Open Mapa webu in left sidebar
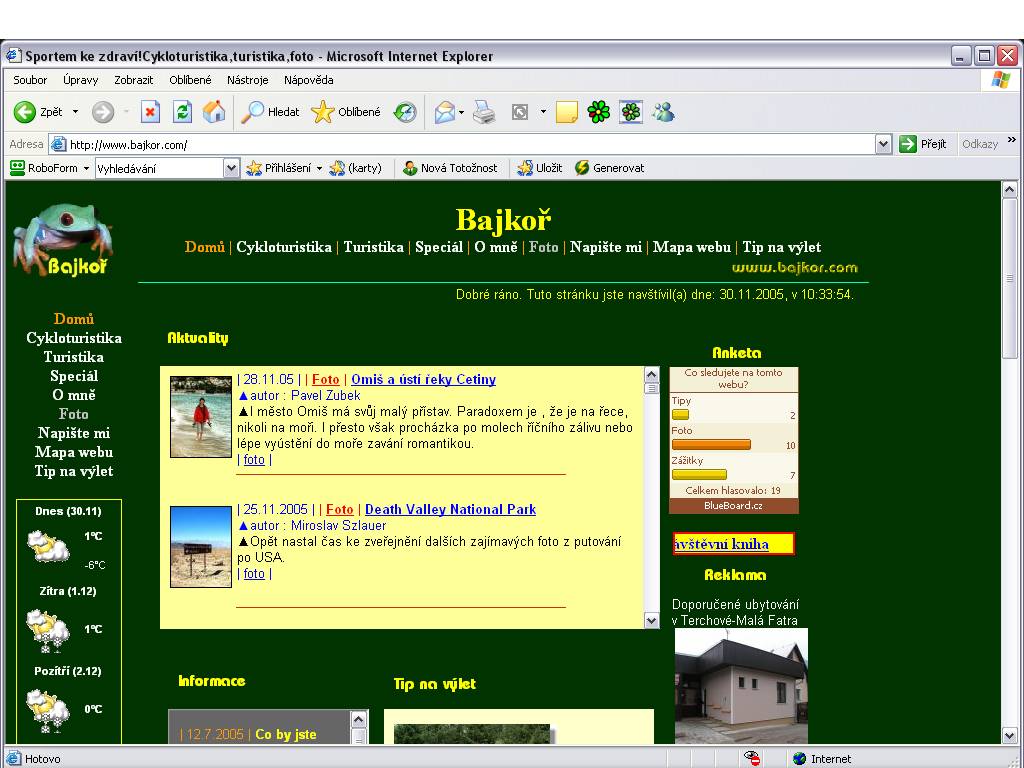1024x768 pixels. [x=74, y=452]
